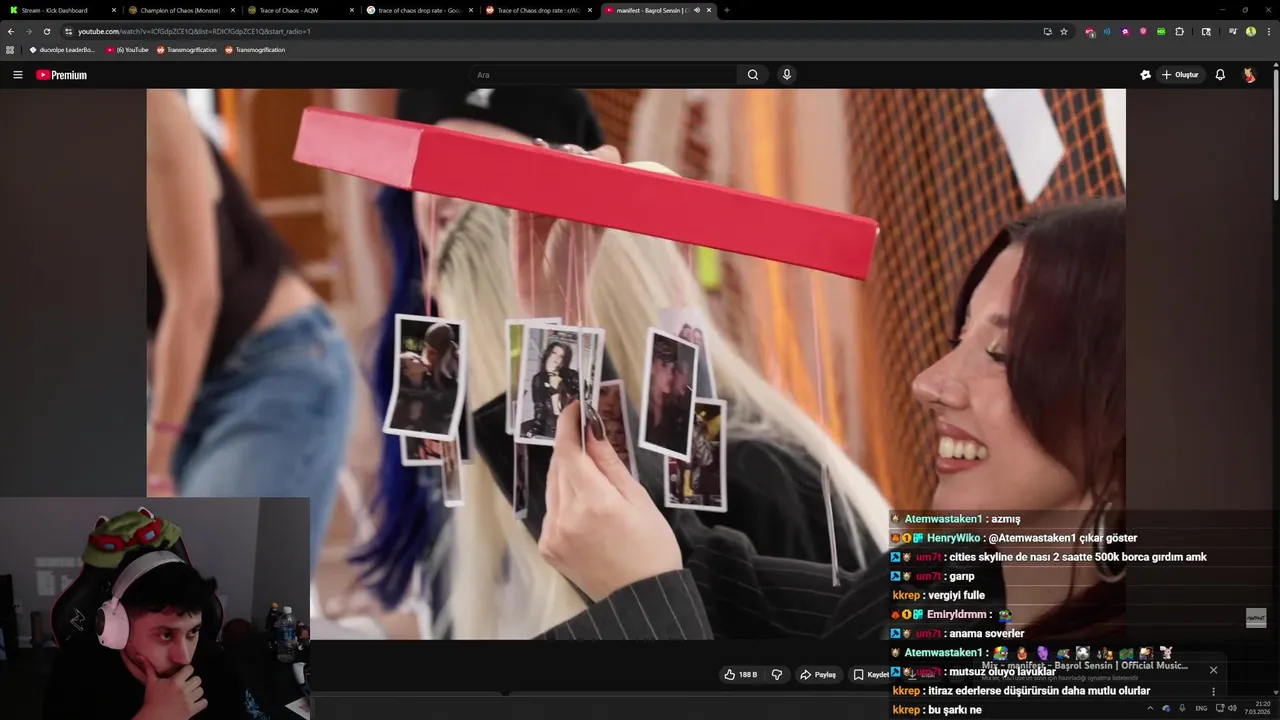The height and width of the screenshot is (720, 1280).
Task: Click the red badged extension icon
Action: 1090,31
